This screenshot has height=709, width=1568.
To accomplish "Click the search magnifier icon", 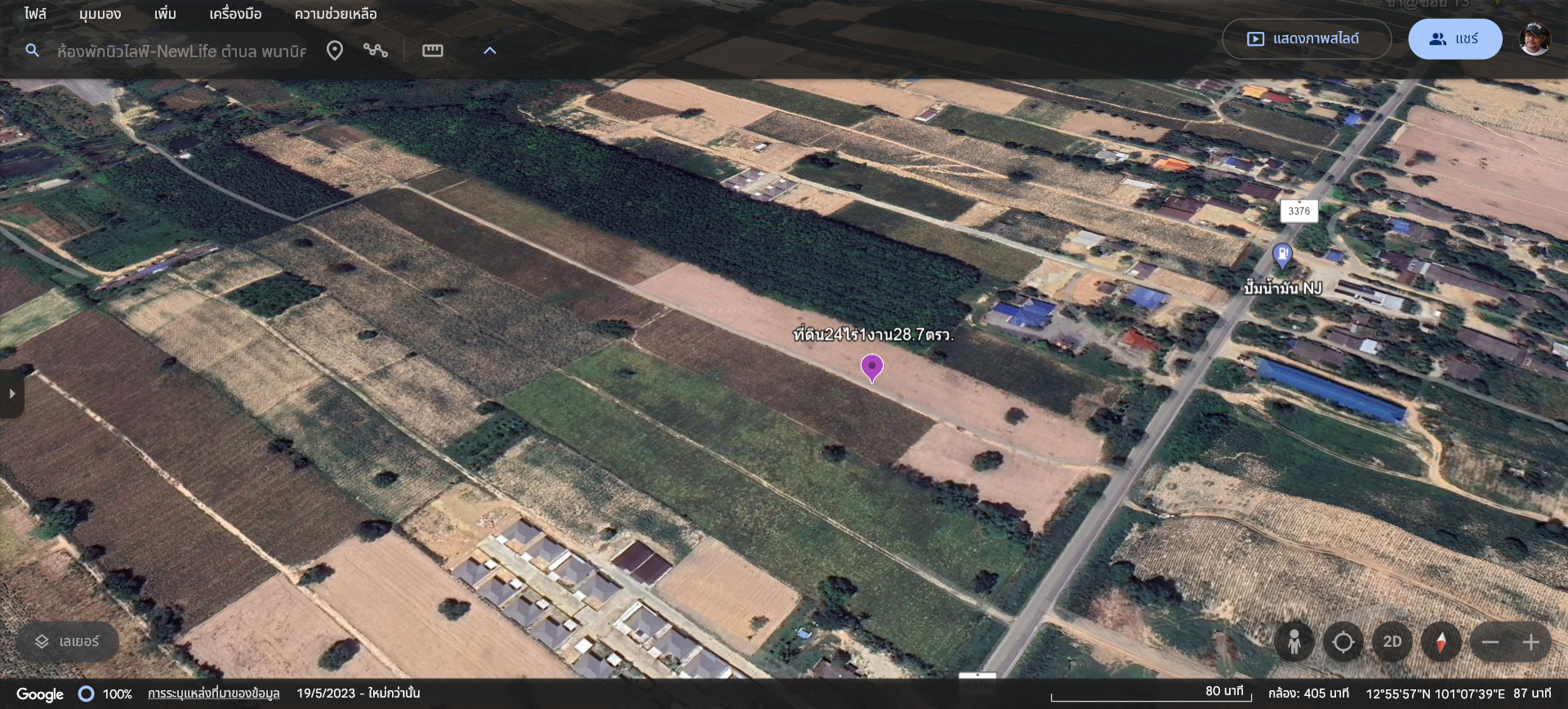I will pos(32,51).
